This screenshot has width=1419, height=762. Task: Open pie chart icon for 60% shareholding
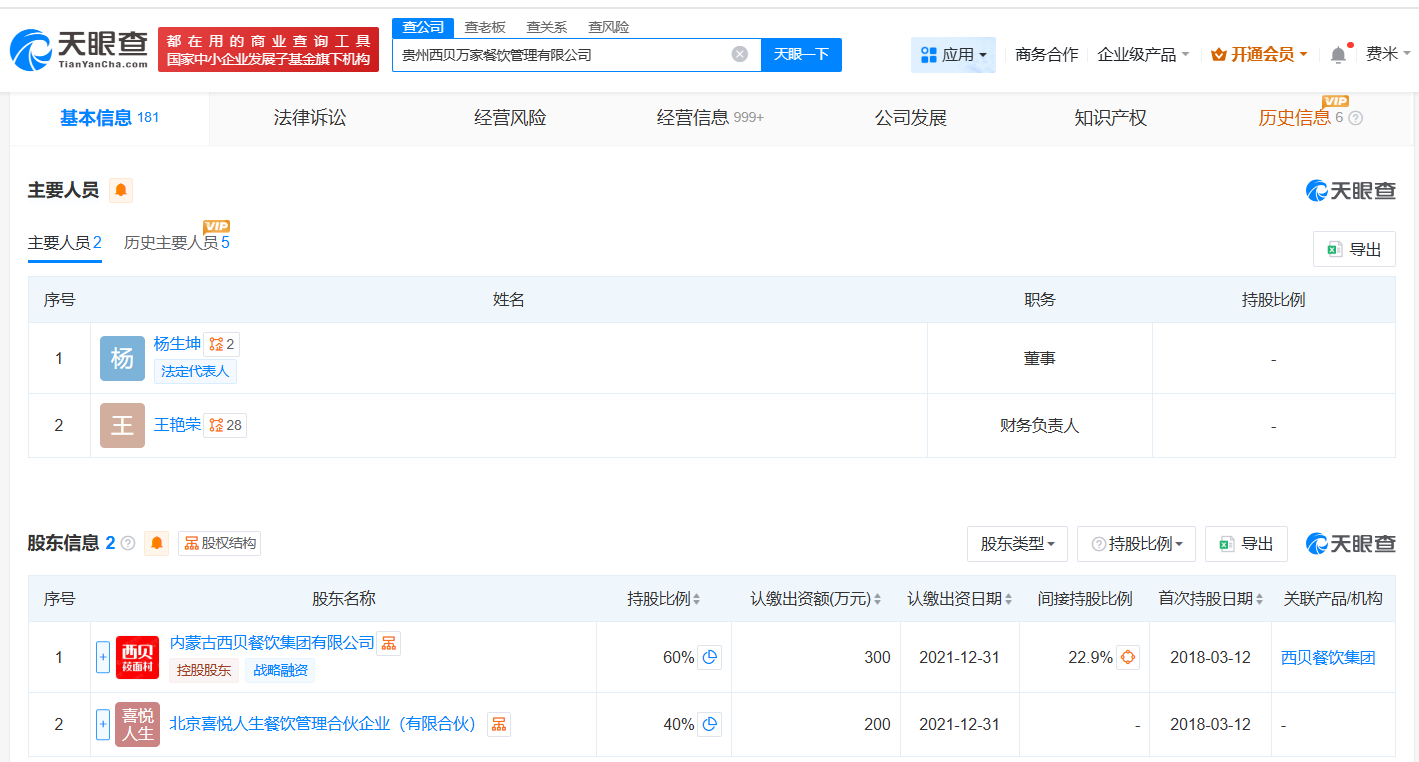[x=709, y=657]
